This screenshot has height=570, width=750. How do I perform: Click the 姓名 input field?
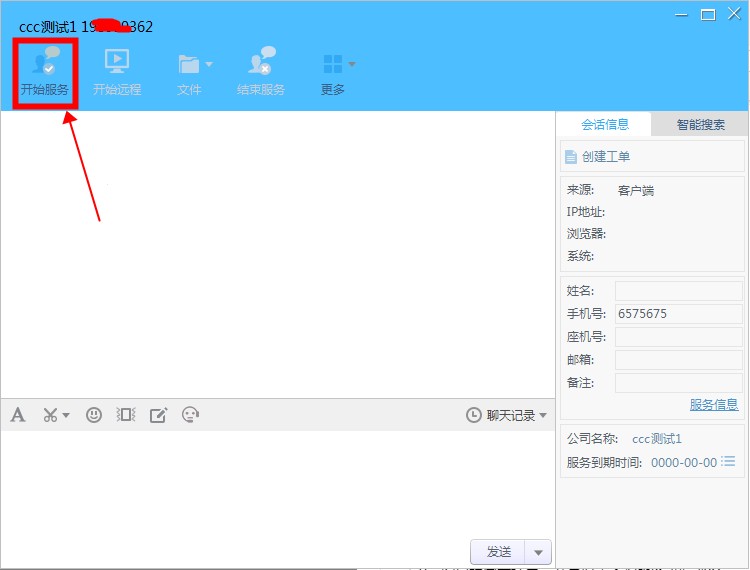679,291
